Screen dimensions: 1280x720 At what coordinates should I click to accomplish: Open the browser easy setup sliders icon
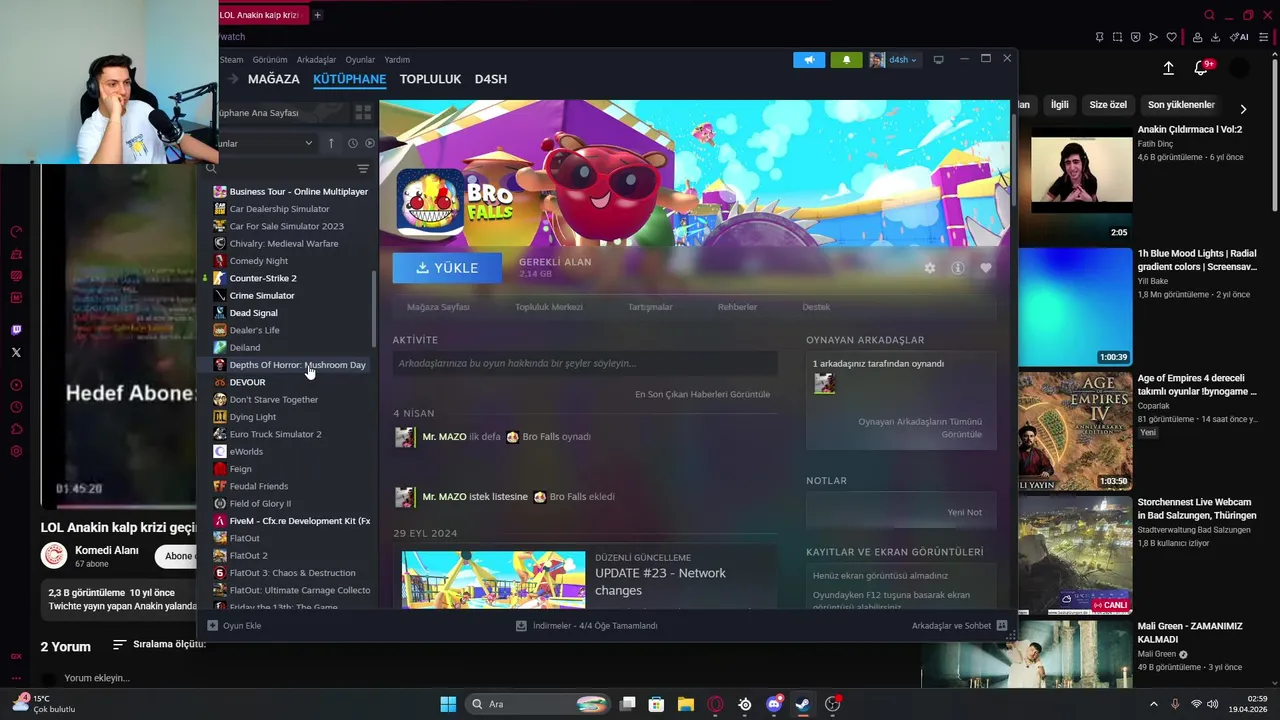pyautogui.click(x=1263, y=37)
